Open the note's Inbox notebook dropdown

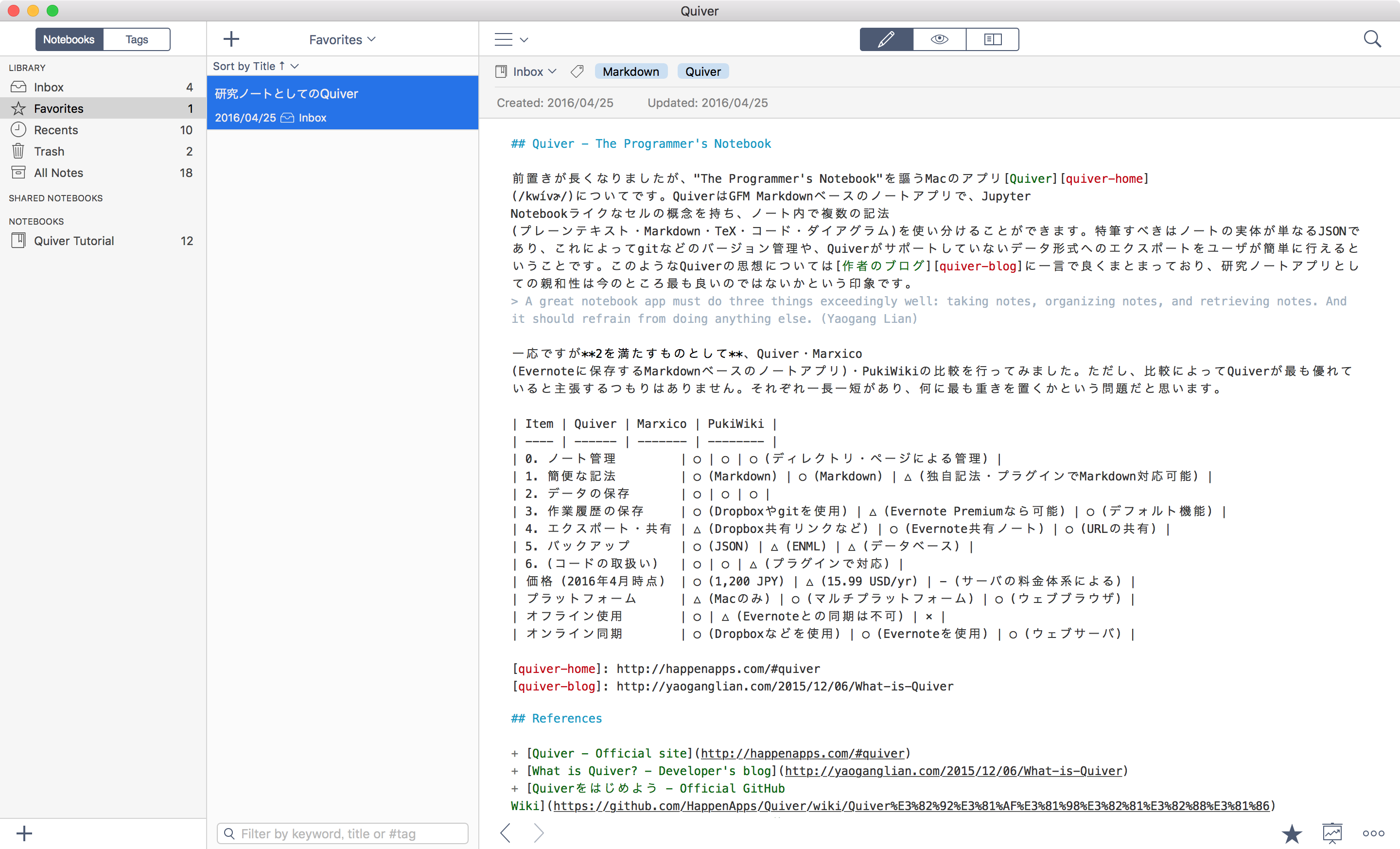(x=534, y=71)
